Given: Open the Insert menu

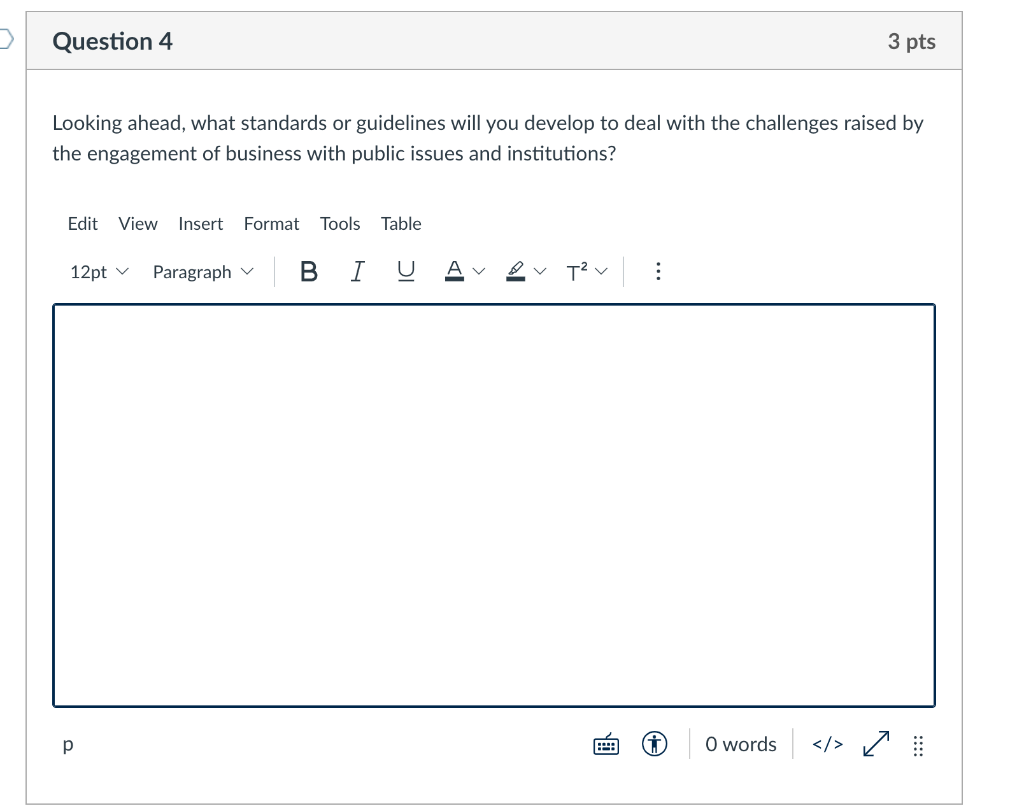Looking at the screenshot, I should pos(200,223).
